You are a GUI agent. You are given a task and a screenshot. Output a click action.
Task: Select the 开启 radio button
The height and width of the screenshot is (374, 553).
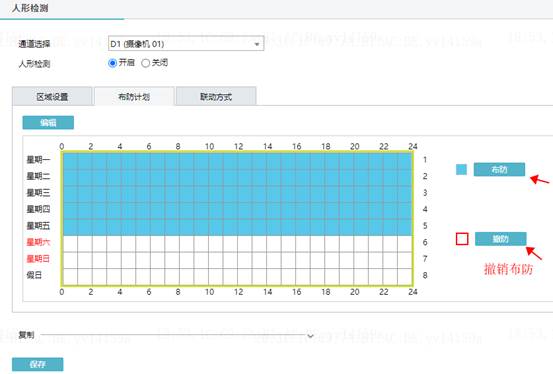click(x=113, y=63)
